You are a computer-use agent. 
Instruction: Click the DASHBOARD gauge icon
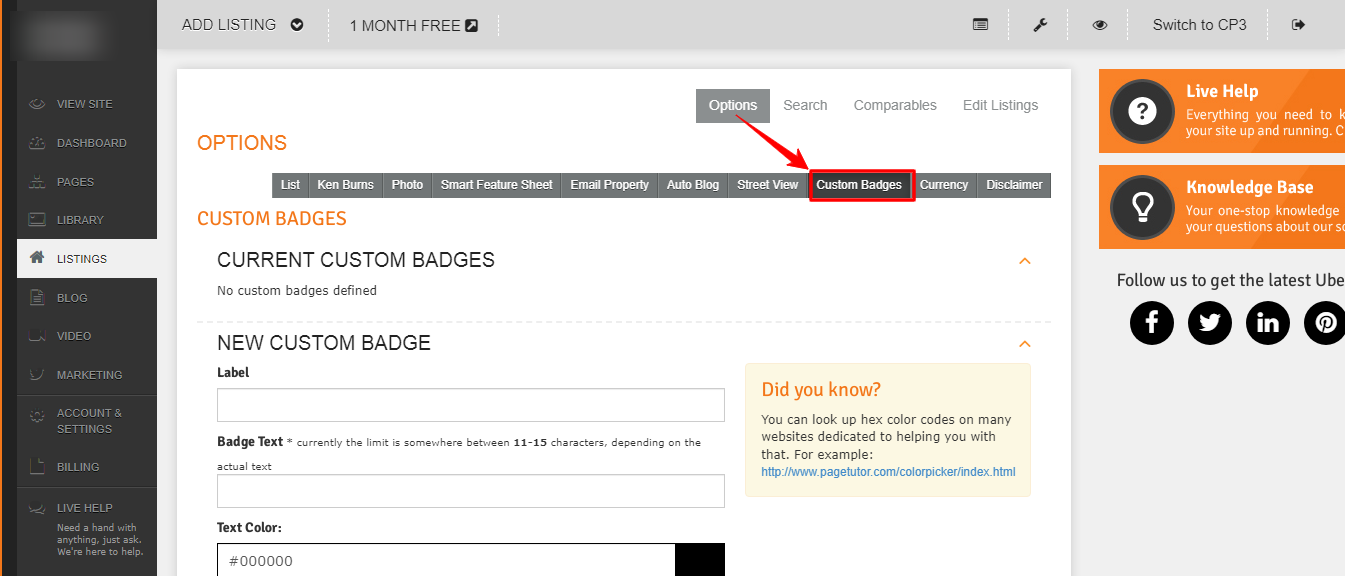37,143
